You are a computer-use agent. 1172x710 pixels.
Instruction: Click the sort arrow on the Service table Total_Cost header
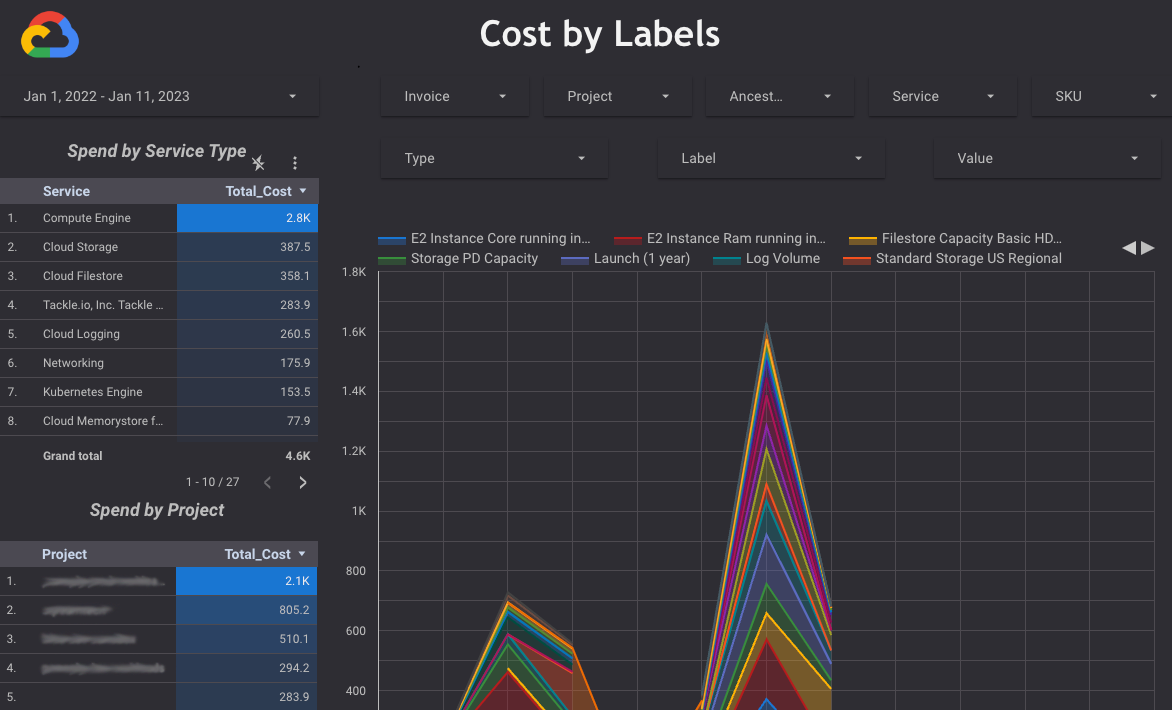304,191
